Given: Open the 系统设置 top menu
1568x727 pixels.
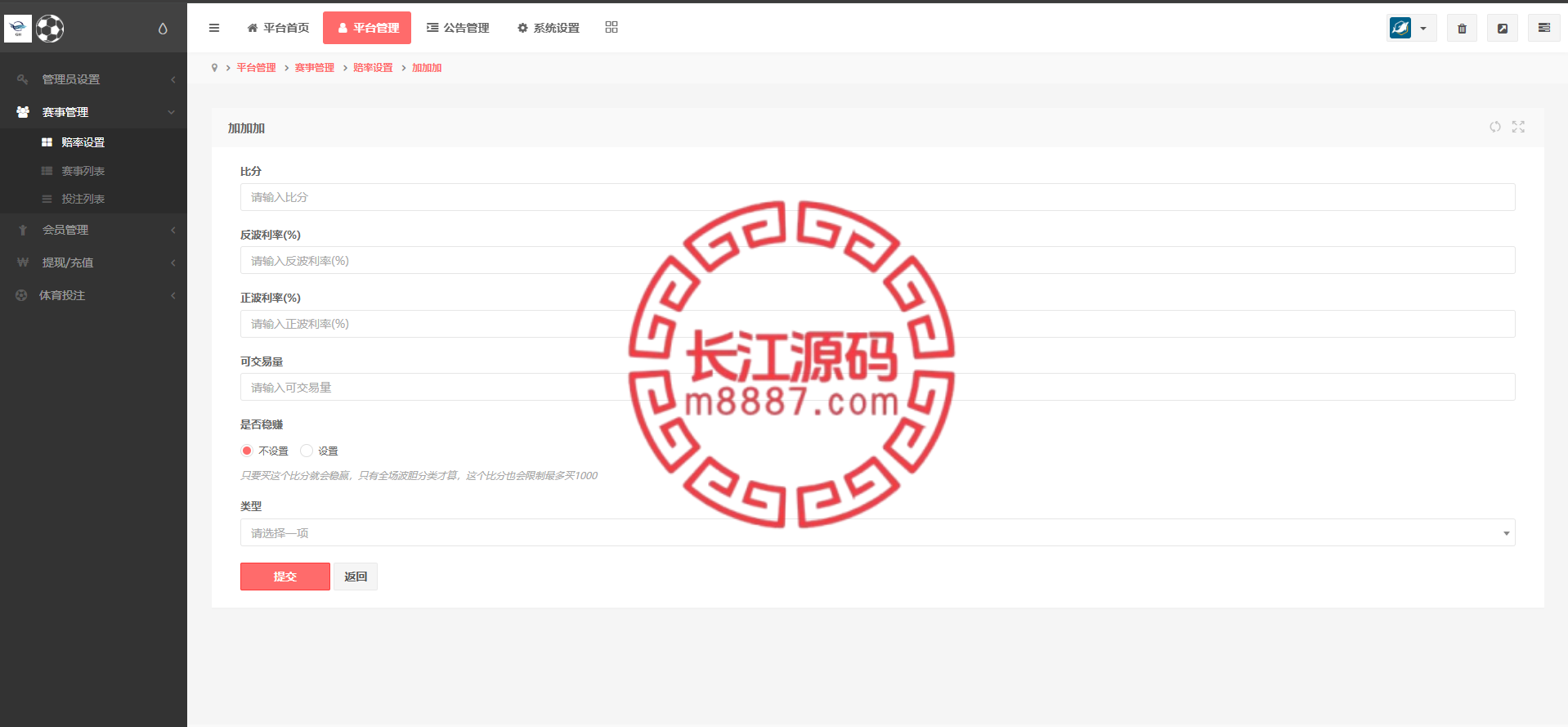Looking at the screenshot, I should [548, 28].
